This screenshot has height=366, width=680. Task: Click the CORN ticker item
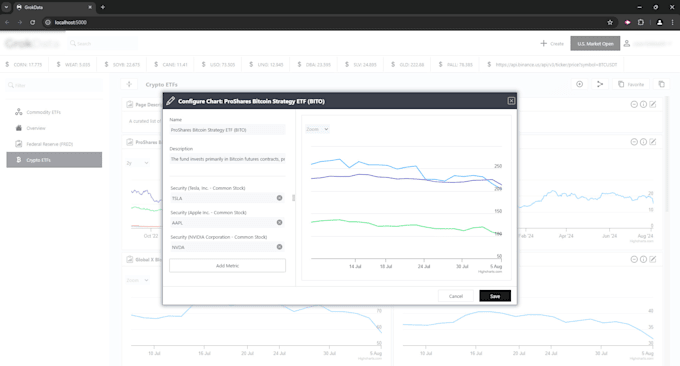pos(24,64)
